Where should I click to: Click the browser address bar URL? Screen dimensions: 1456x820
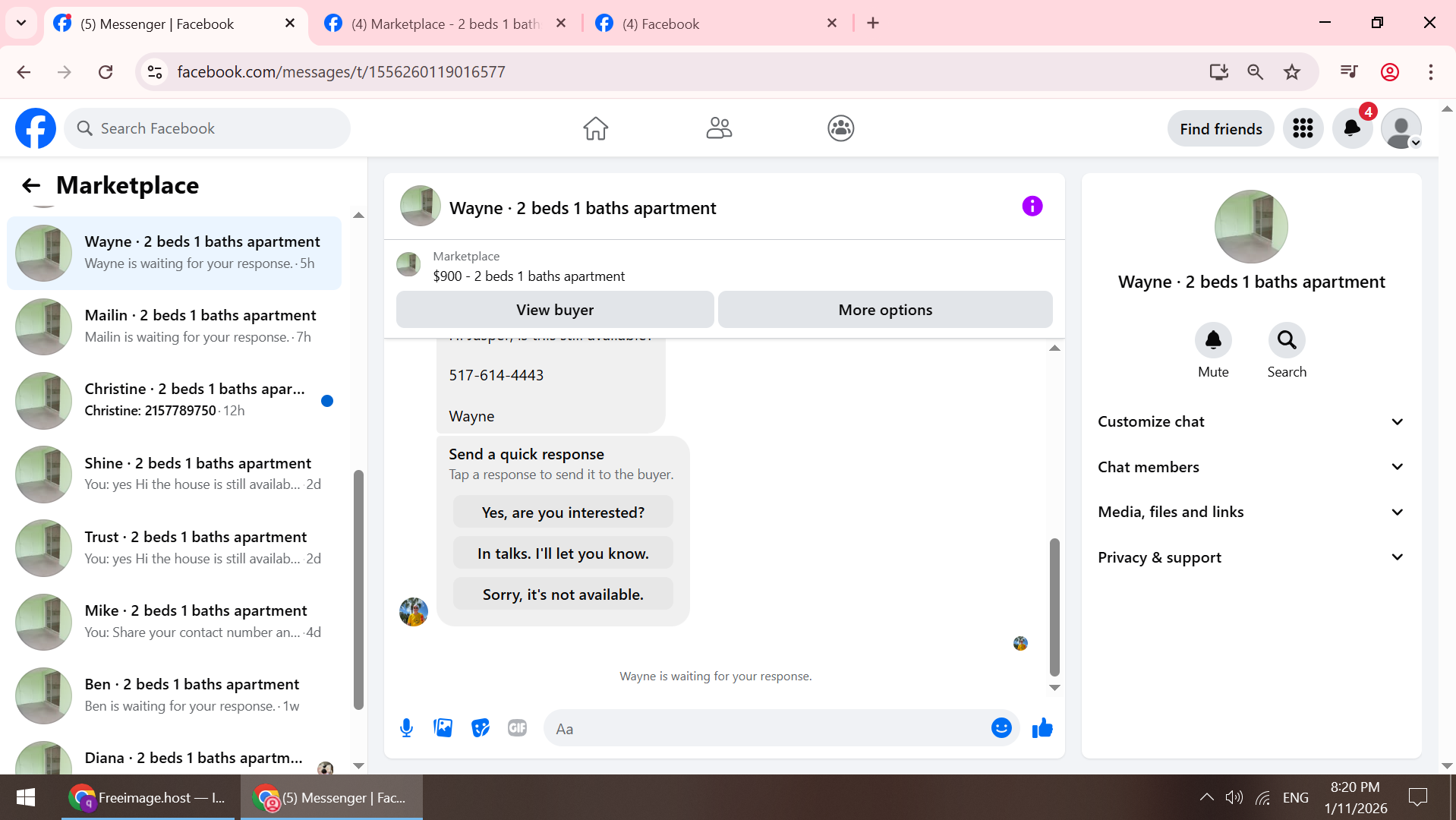point(341,72)
